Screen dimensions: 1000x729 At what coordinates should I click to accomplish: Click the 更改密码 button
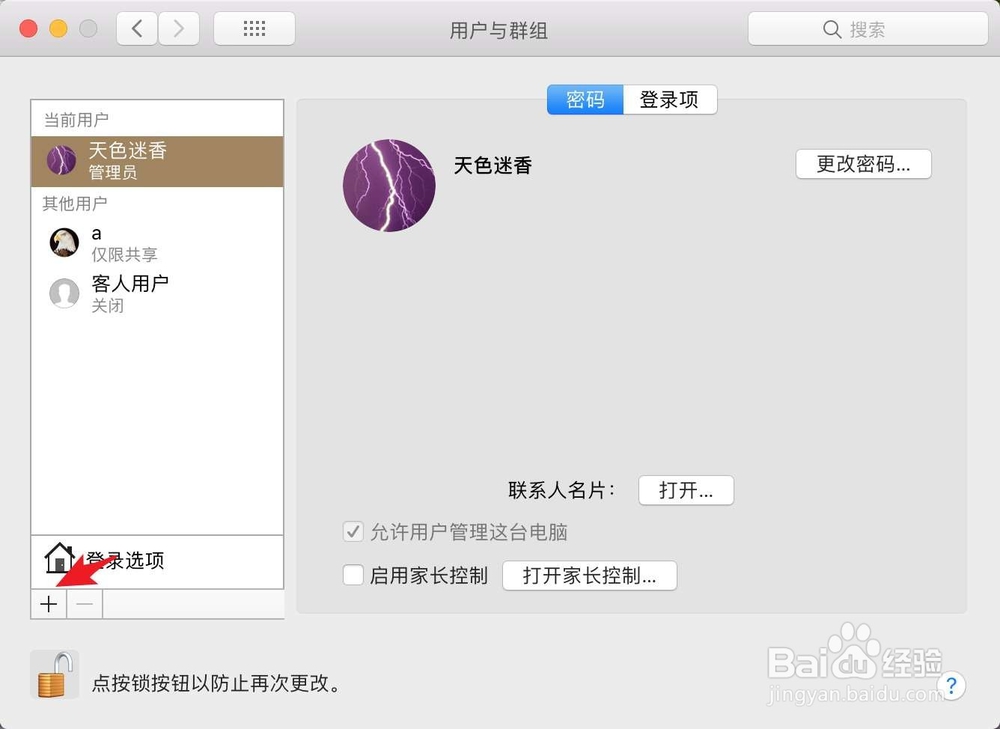862,164
